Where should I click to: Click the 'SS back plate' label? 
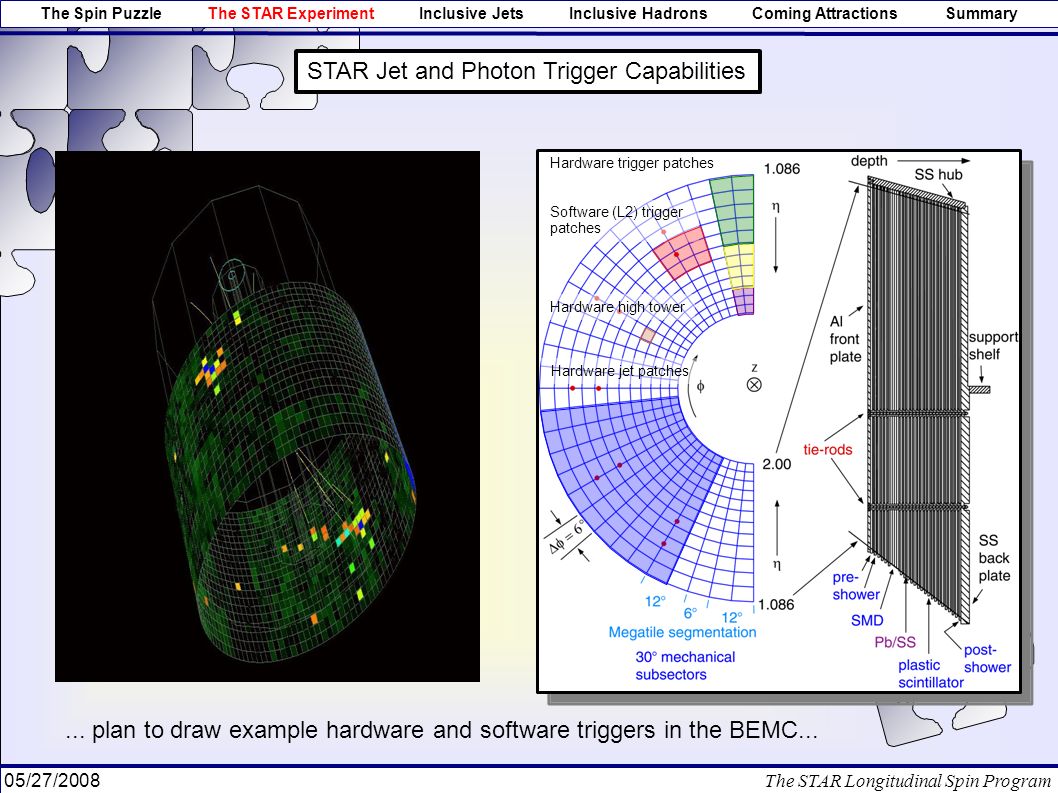point(994,558)
